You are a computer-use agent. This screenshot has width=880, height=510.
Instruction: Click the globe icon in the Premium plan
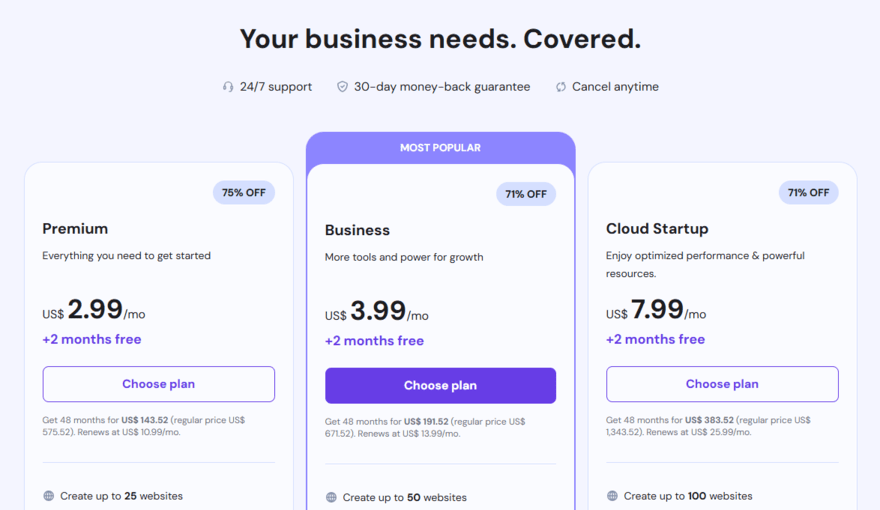49,496
